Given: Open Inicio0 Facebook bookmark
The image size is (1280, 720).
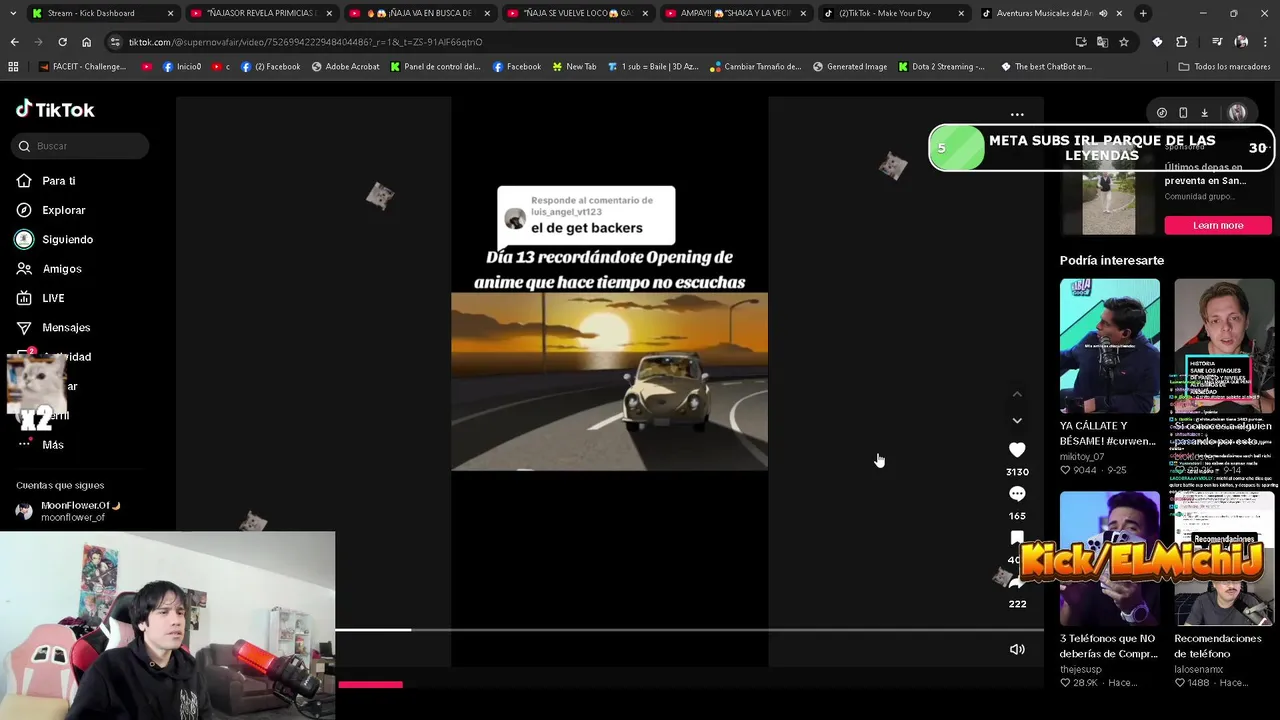Looking at the screenshot, I should [182, 66].
